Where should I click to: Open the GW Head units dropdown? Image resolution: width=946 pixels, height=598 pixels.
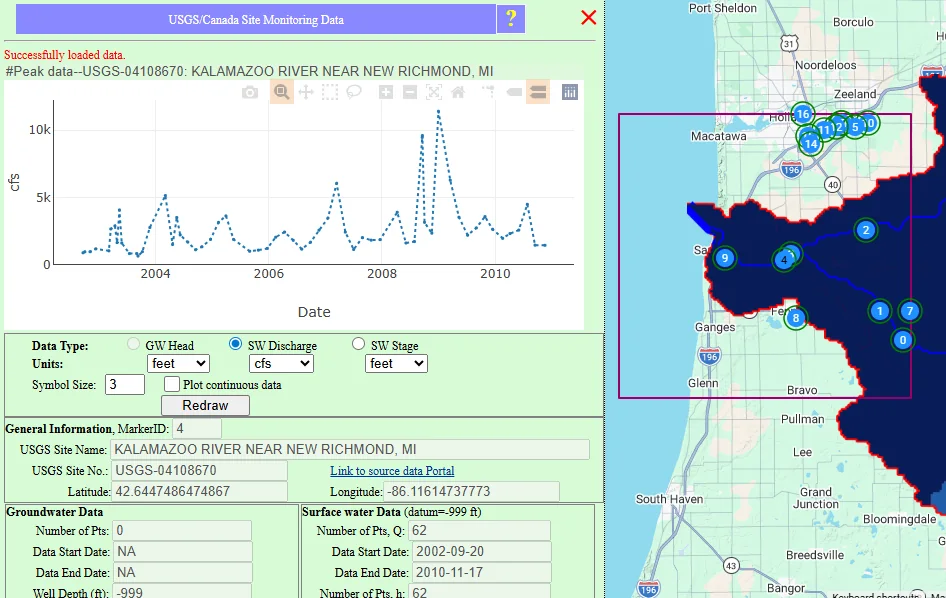179,363
